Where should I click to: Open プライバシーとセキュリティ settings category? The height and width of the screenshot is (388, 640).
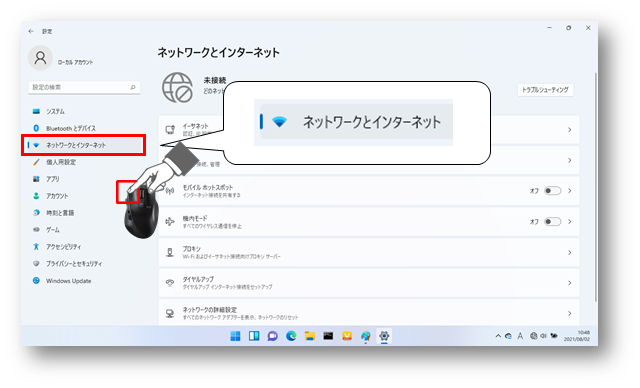pos(67,264)
